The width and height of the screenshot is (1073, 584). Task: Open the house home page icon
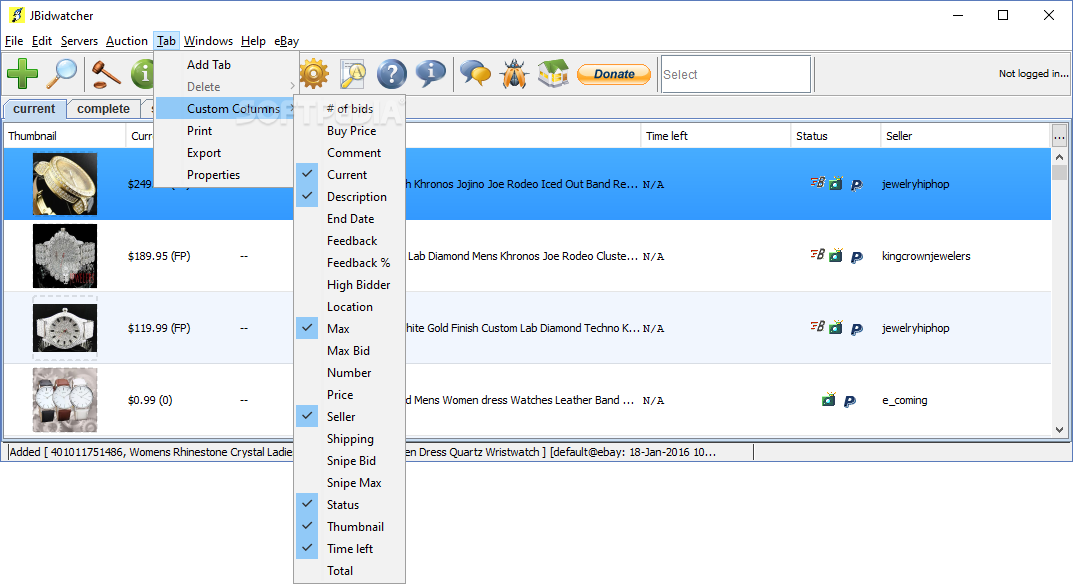[554, 74]
